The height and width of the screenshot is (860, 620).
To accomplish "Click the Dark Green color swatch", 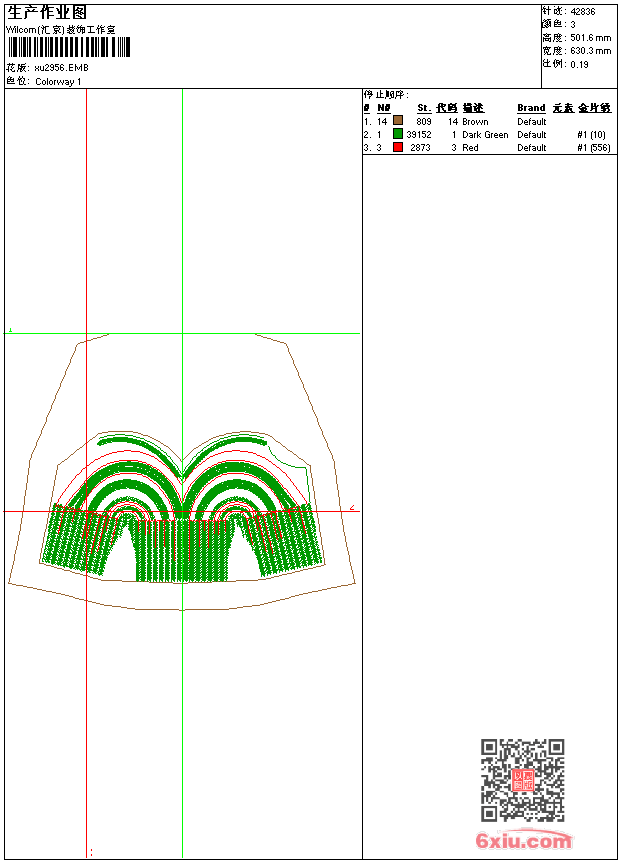I will point(398,133).
